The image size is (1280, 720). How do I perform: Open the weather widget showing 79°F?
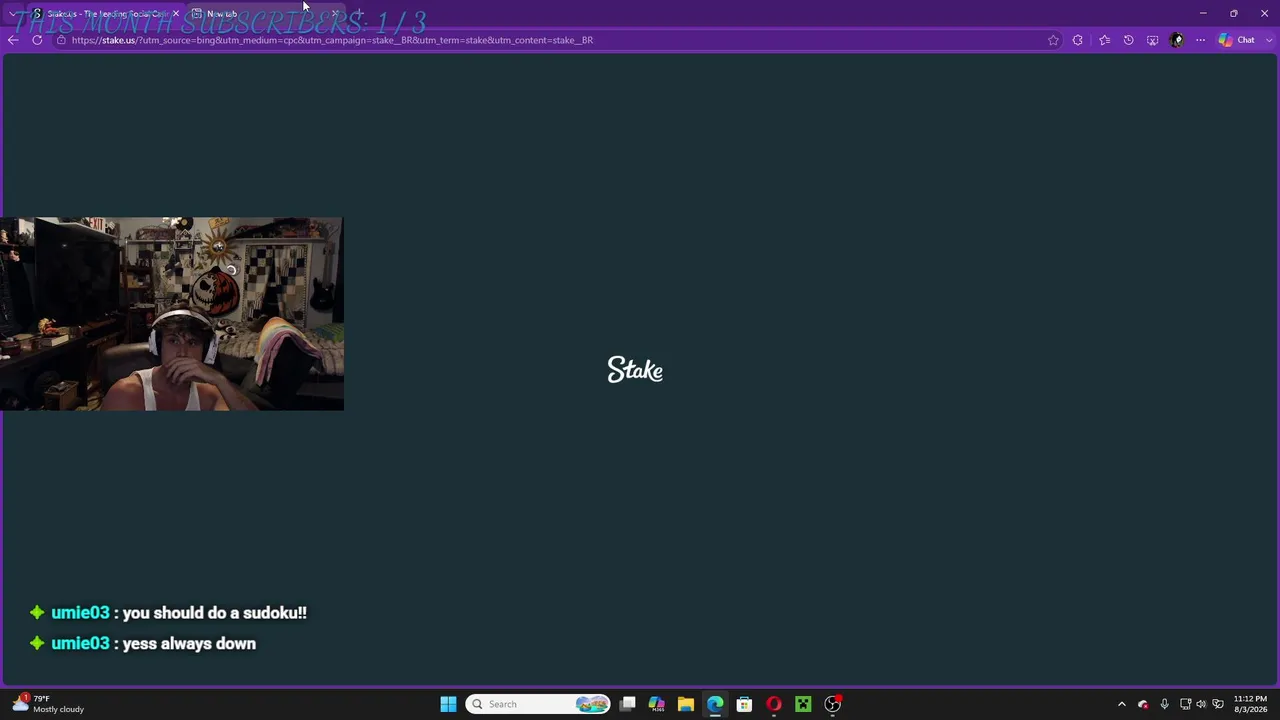pos(48,704)
